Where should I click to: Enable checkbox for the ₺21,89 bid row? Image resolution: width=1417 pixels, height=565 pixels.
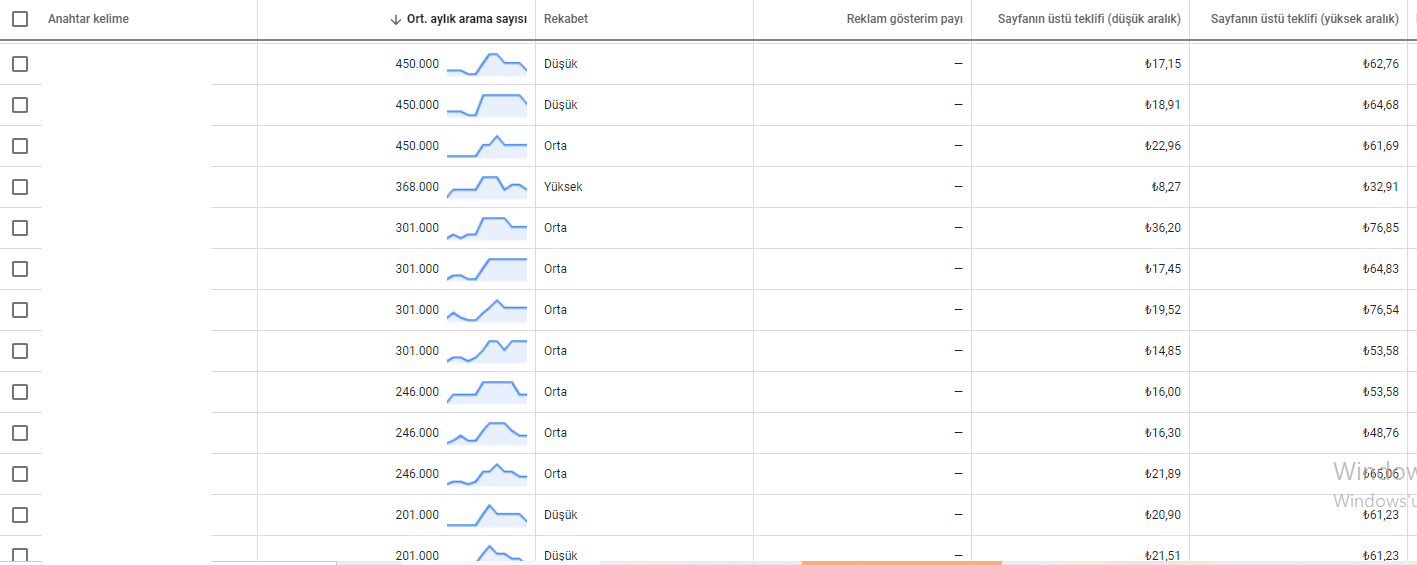(x=20, y=474)
